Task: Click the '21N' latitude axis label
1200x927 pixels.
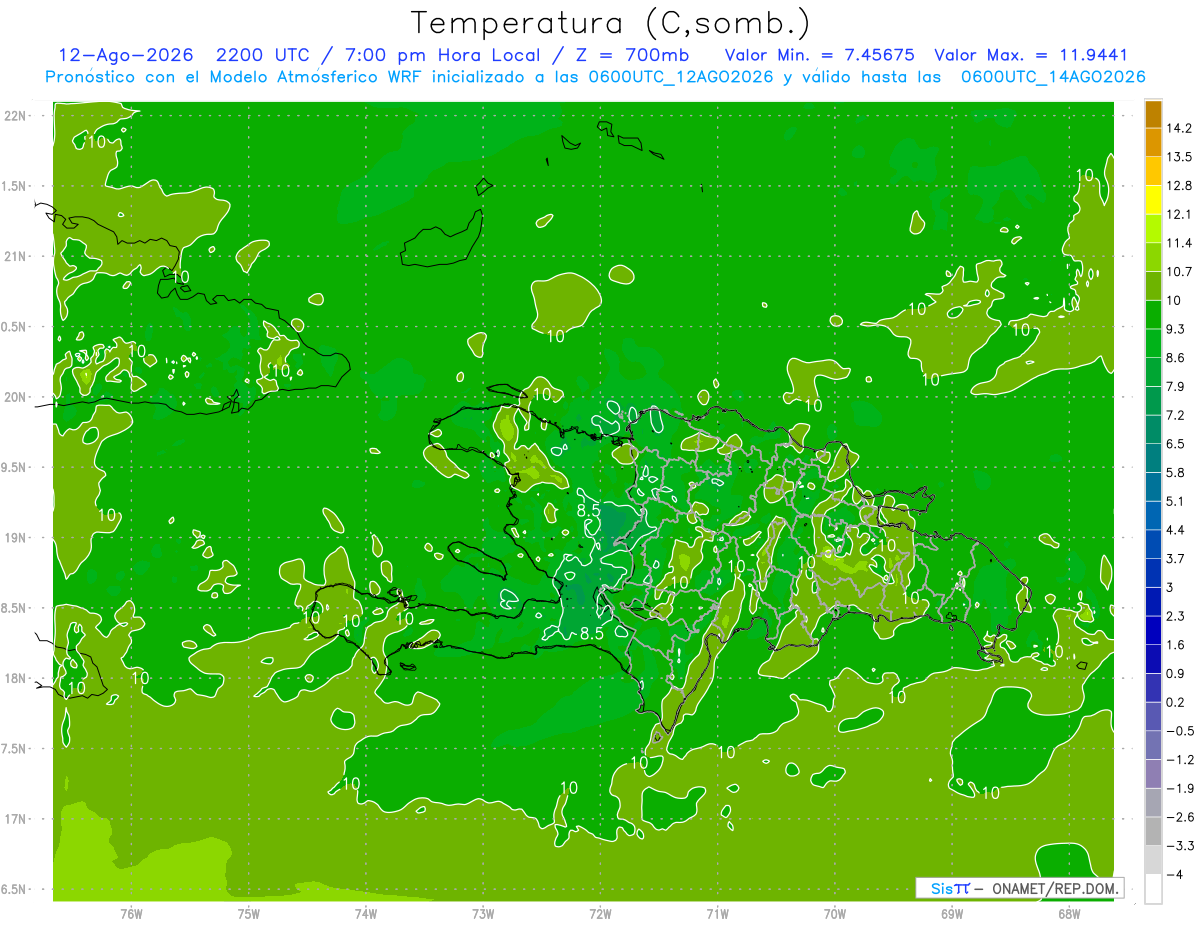Action: pos(17,257)
